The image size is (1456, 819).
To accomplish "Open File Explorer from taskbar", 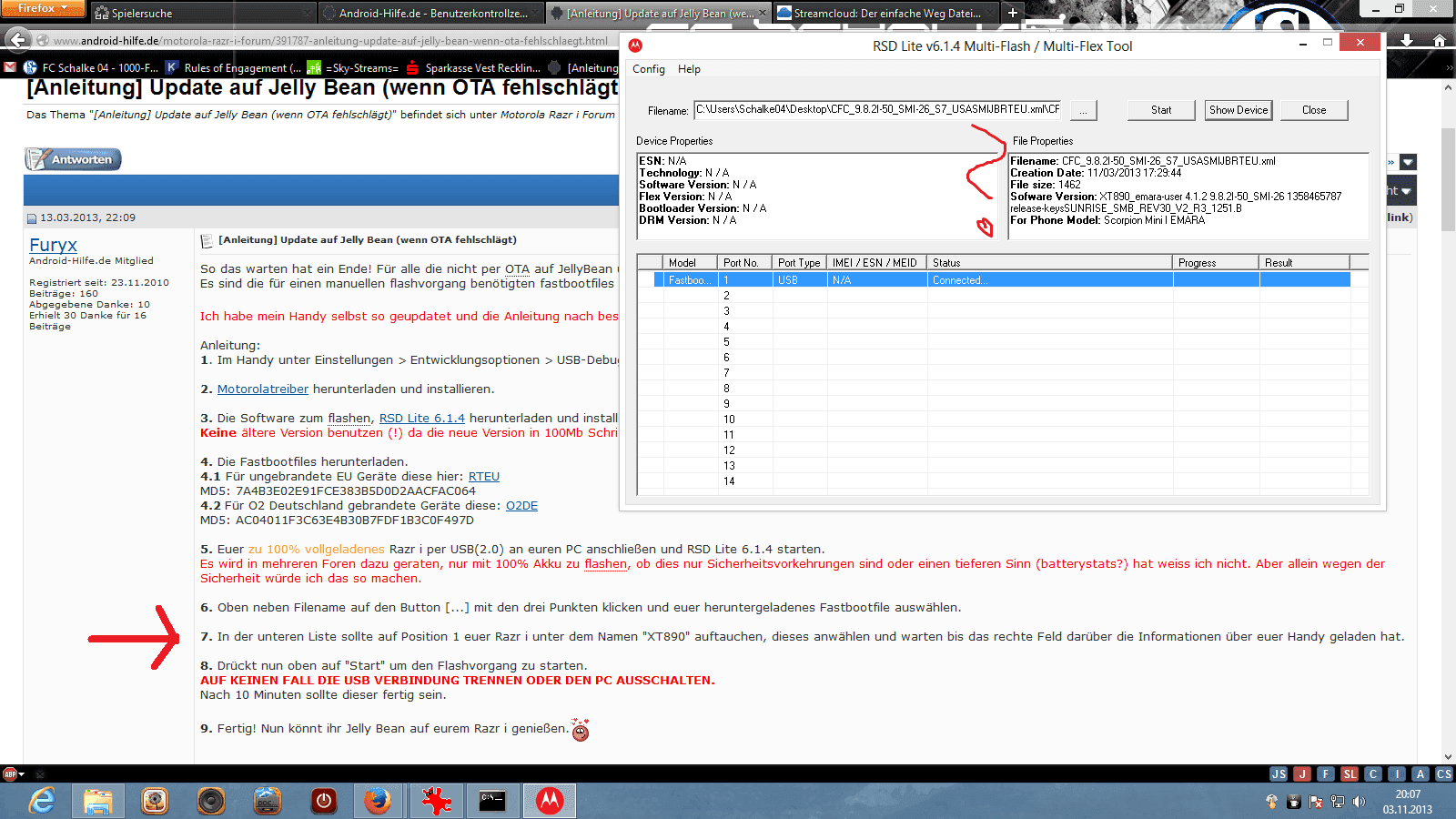I will tap(98, 801).
